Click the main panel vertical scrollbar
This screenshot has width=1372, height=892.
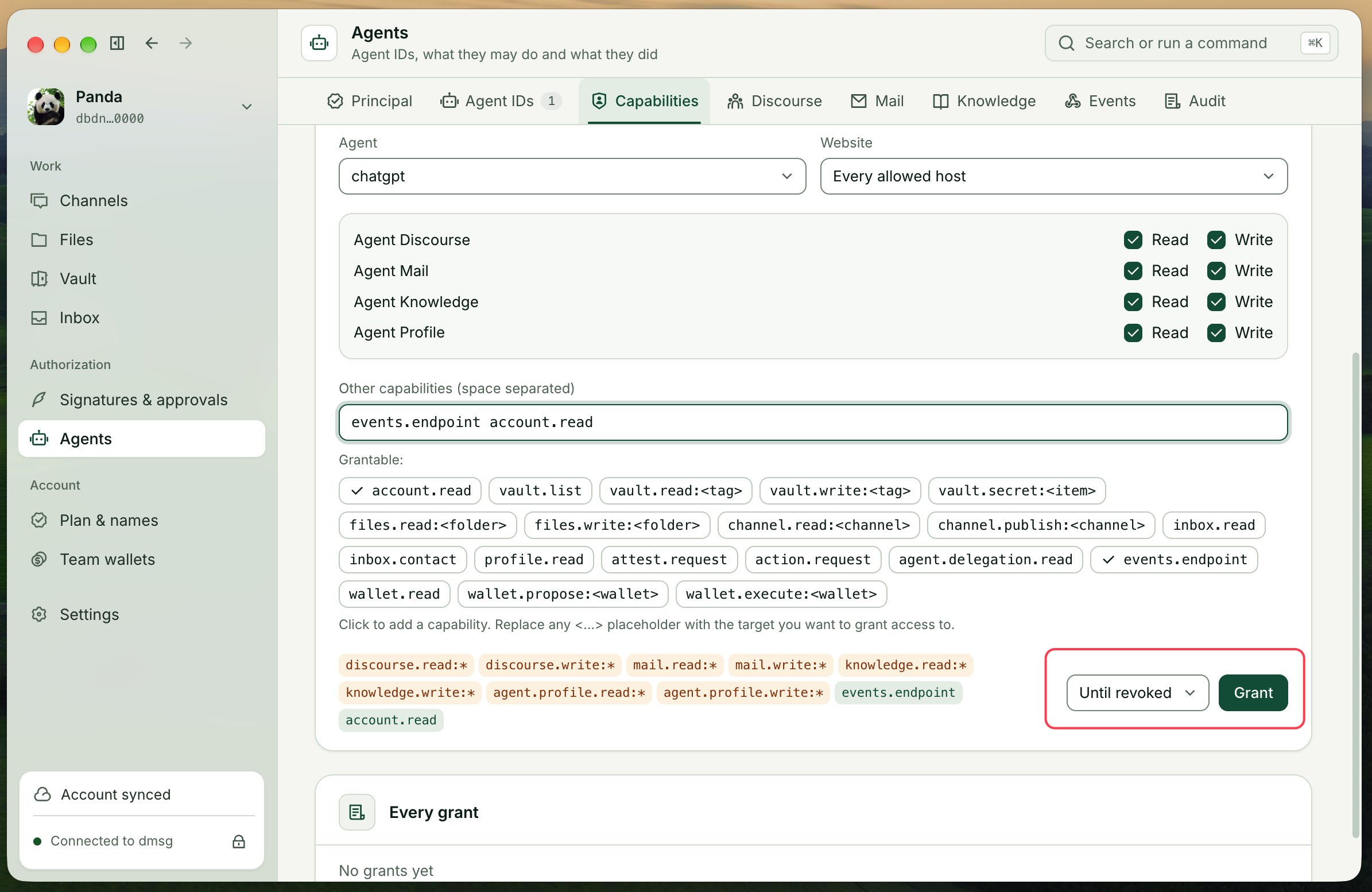[1355, 594]
